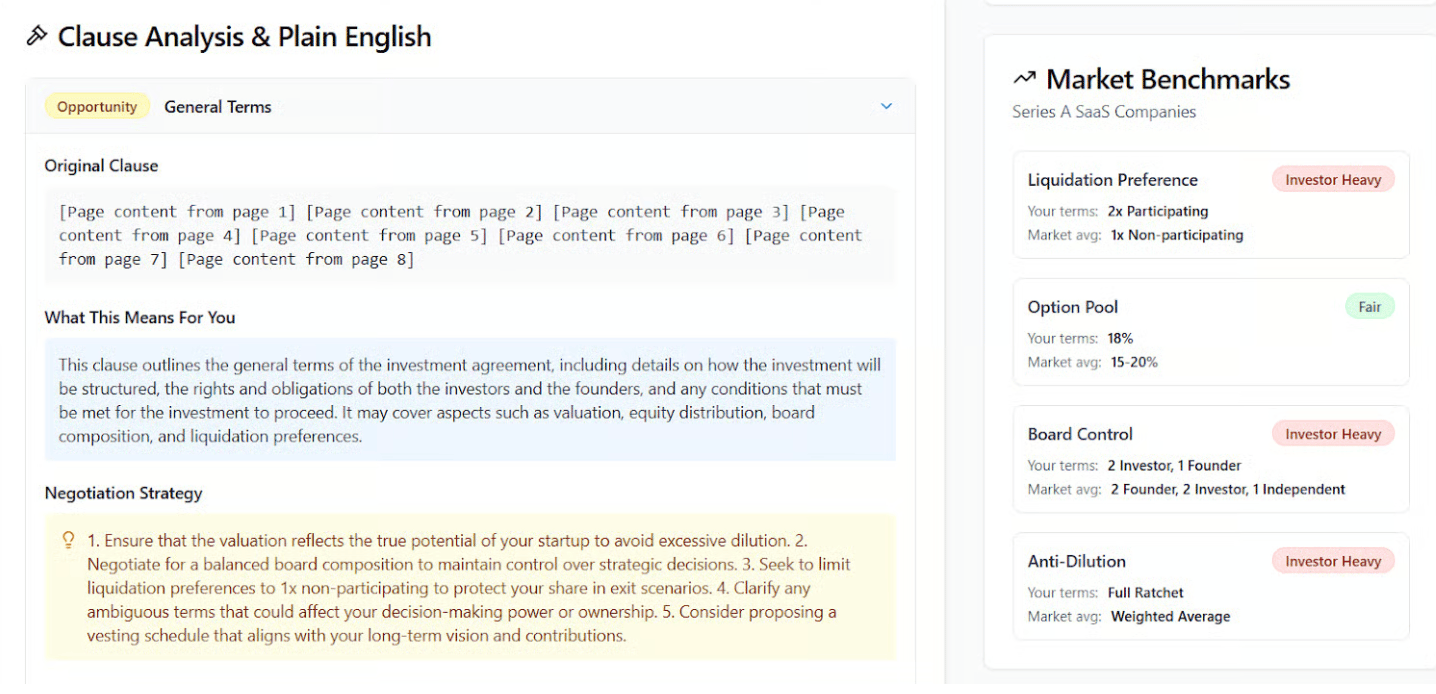
Task: Click the Investor Heavy badge for Anti-Dilution
Action: (x=1333, y=561)
